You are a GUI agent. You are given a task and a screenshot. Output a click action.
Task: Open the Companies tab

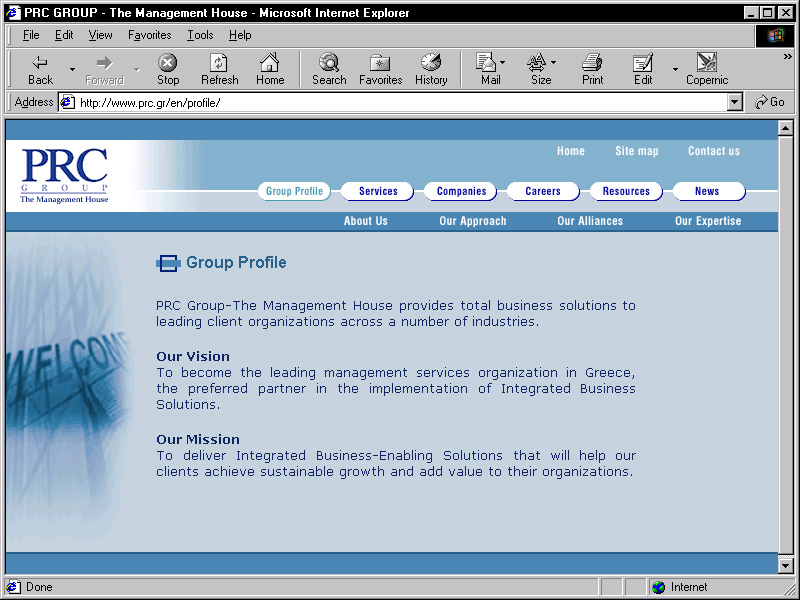click(x=461, y=191)
